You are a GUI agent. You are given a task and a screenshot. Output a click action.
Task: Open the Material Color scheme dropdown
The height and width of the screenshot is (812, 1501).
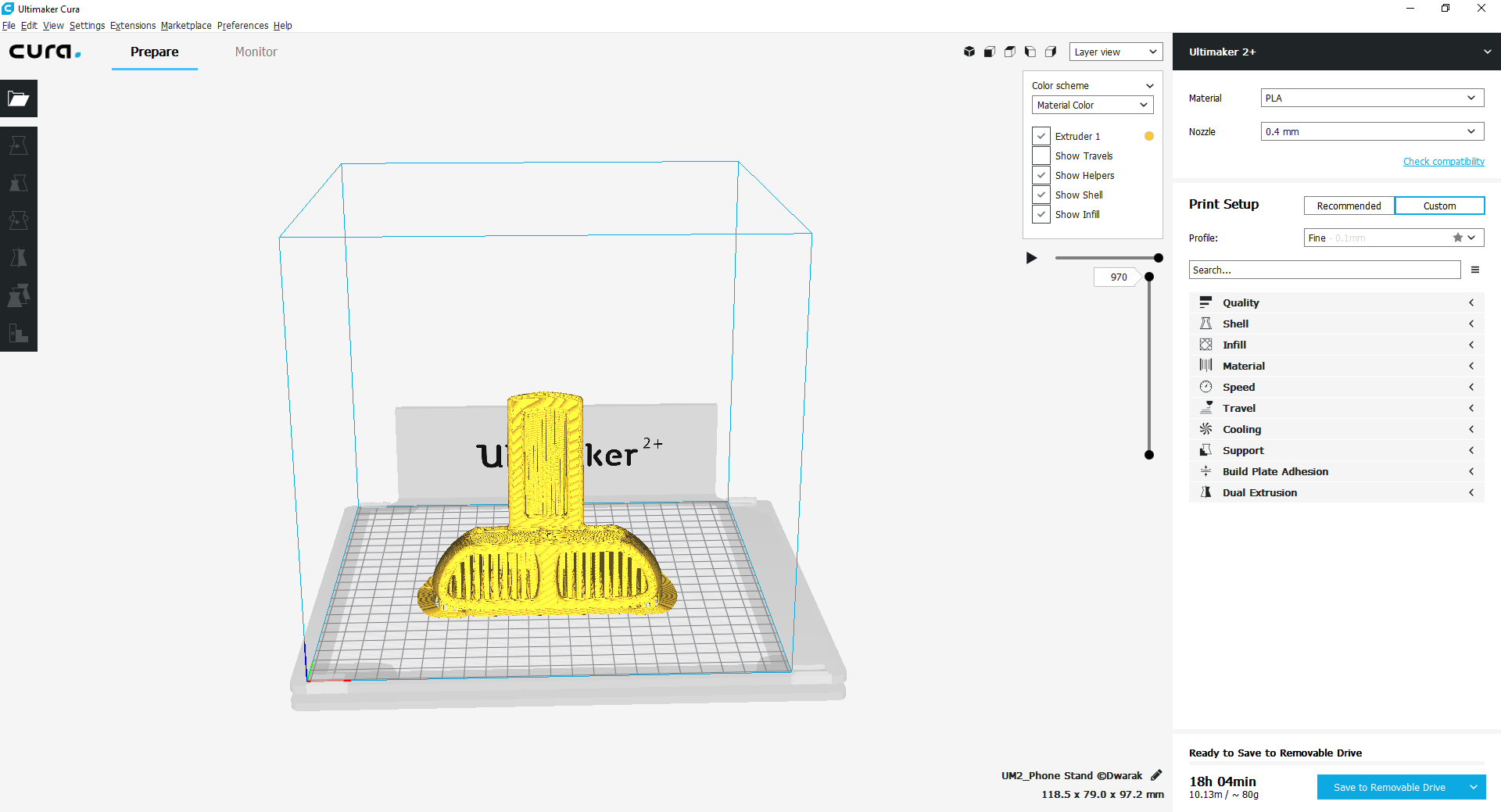1092,105
